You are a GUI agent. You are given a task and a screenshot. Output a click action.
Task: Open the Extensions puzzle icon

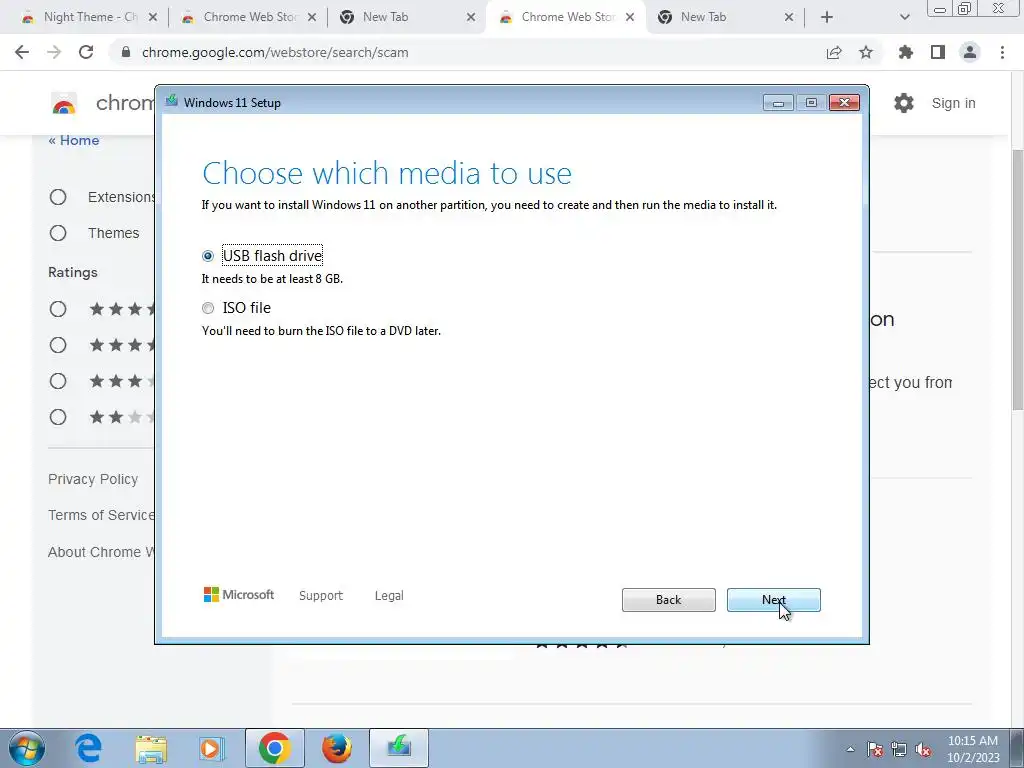906,52
